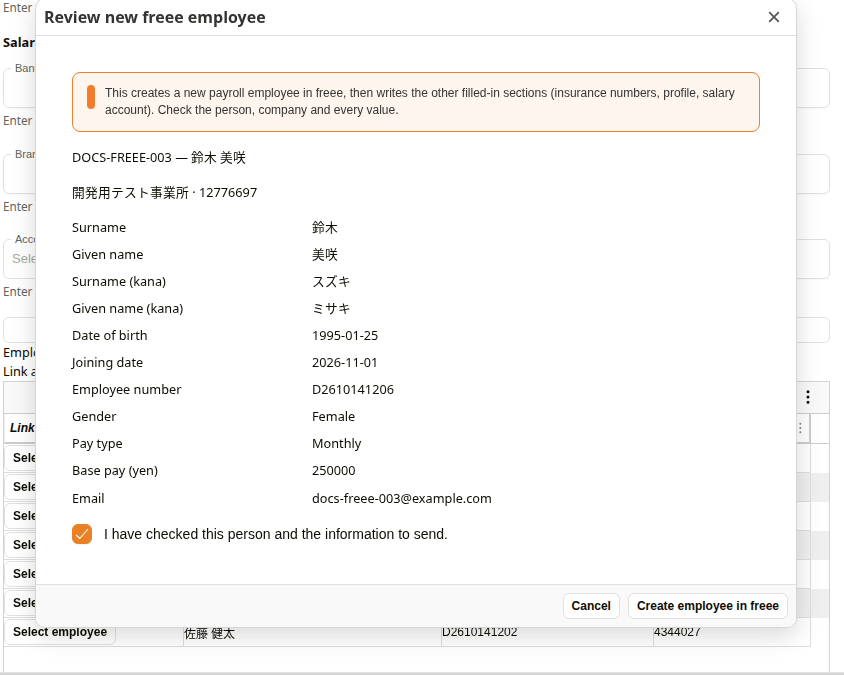
Task: Cancel the employee creation
Action: click(x=591, y=606)
